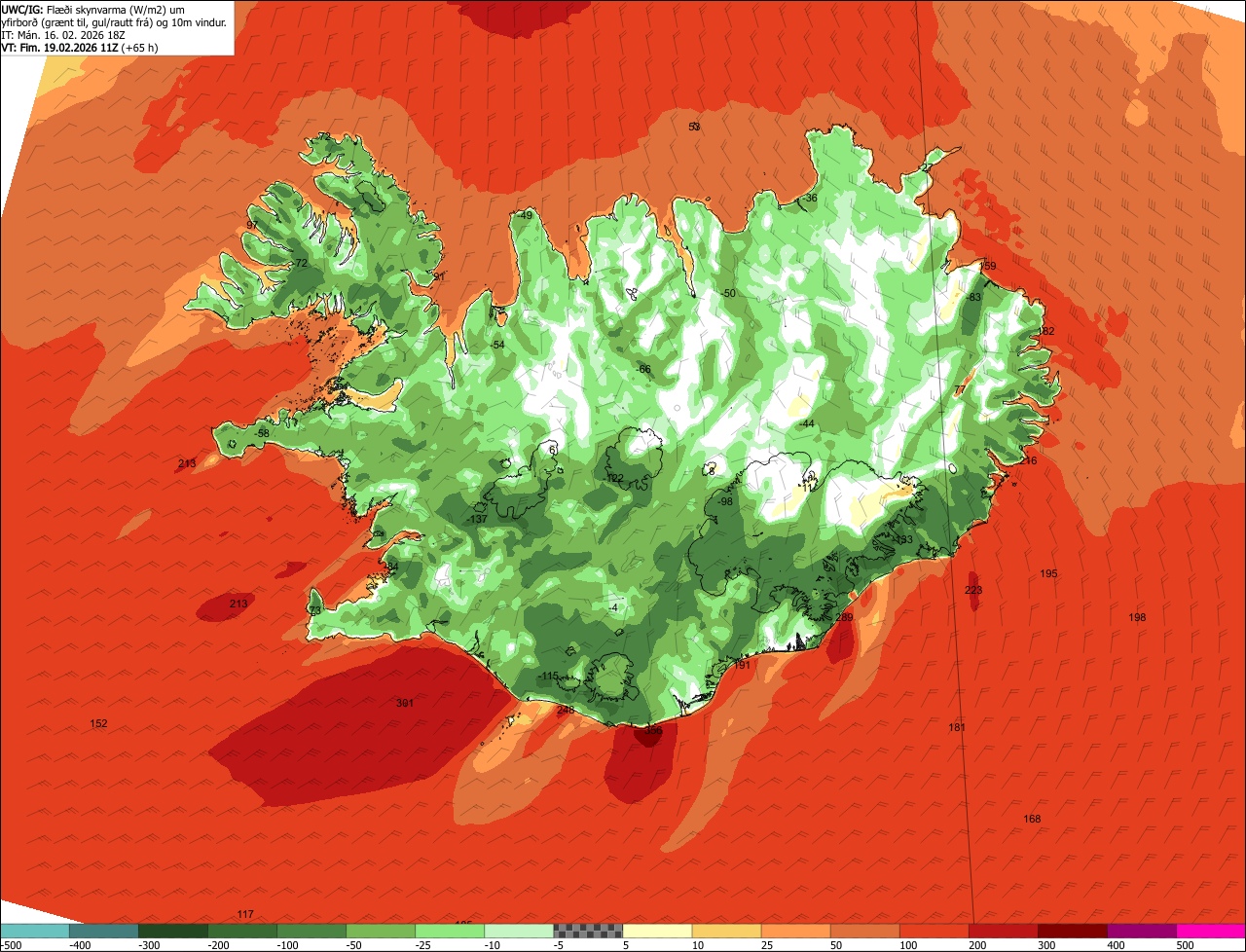This screenshot has width=1246, height=952.
Task: Pick the darkest green swatch between -300 and -200
Action: tap(173, 931)
